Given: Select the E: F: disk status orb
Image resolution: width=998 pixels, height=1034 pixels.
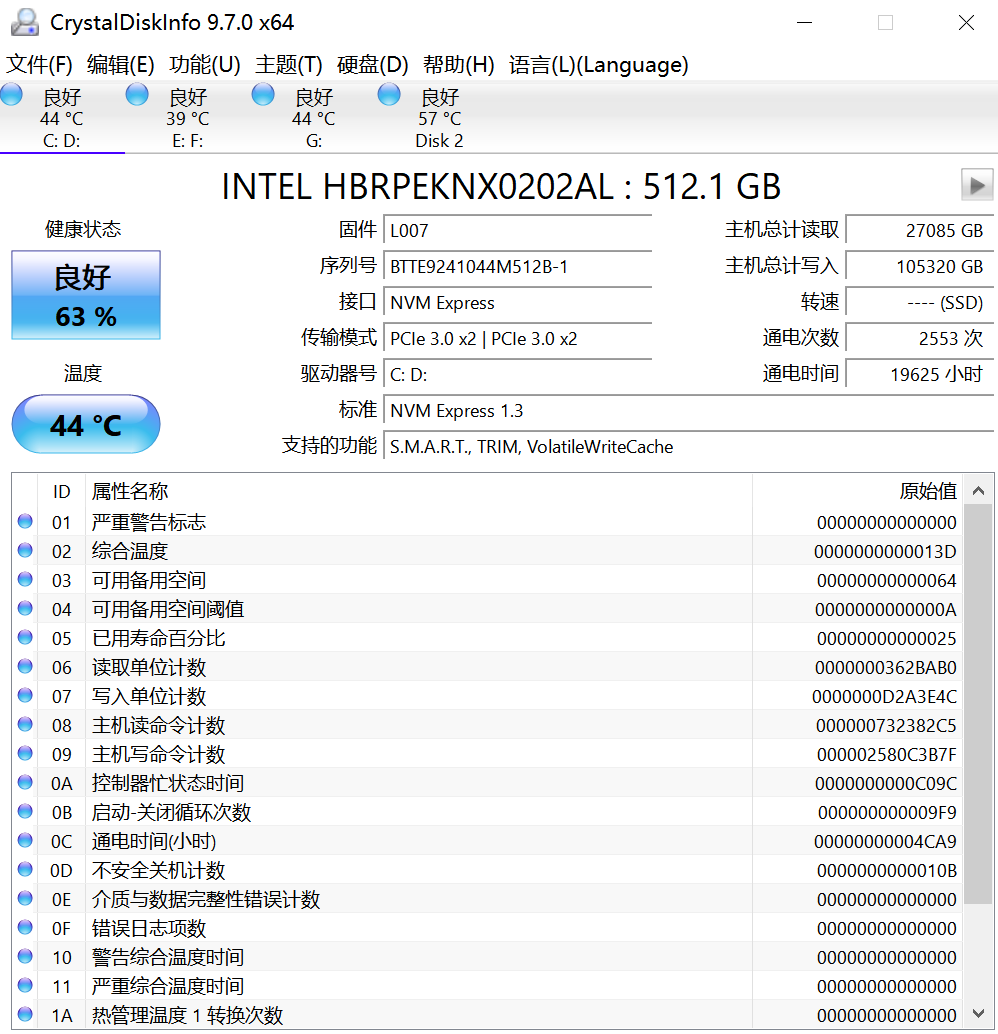Looking at the screenshot, I should click(137, 94).
